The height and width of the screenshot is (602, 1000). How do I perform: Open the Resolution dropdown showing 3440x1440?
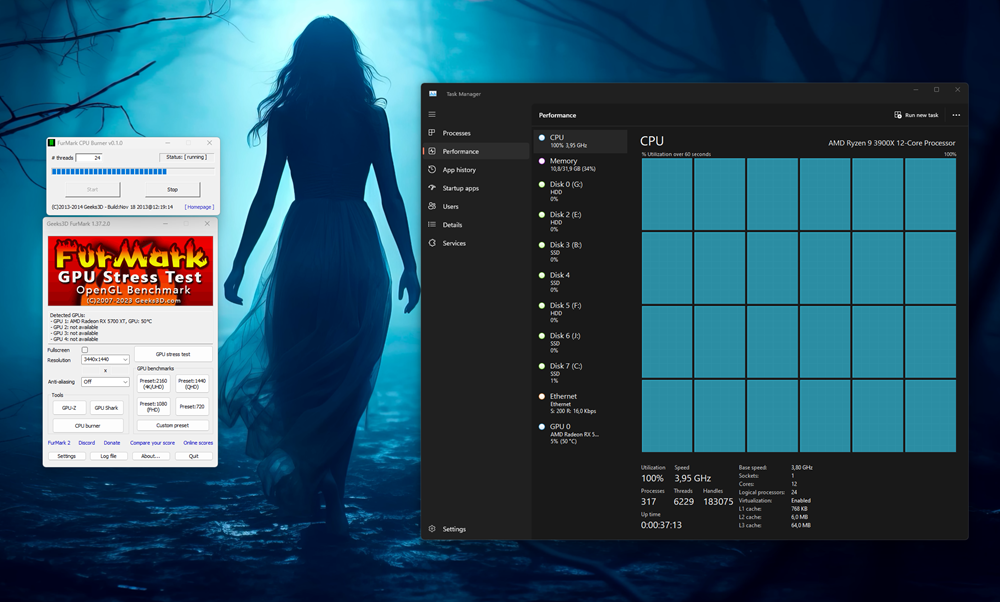[105, 360]
